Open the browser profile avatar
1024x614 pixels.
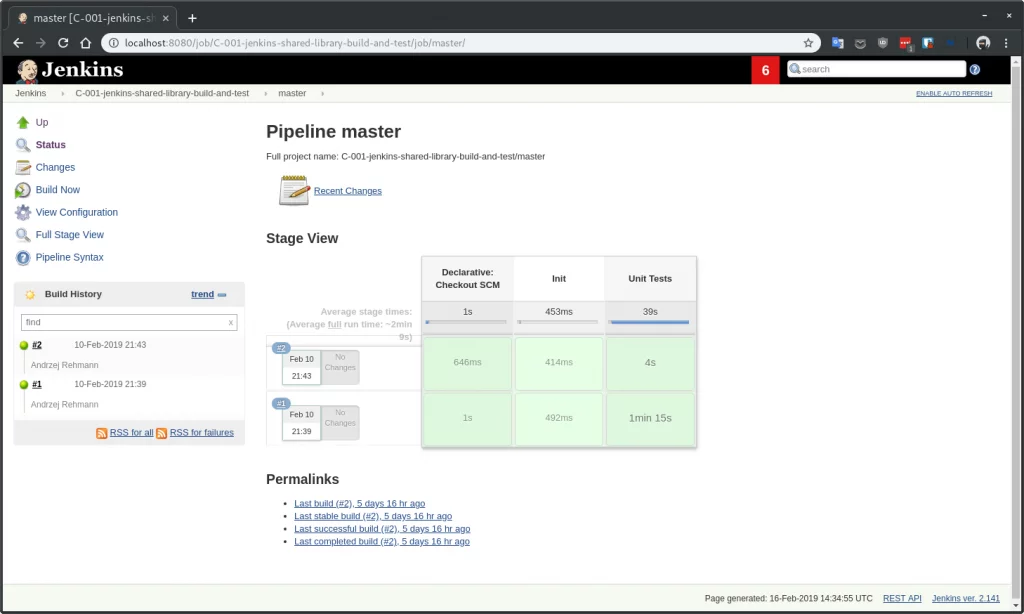pos(983,43)
